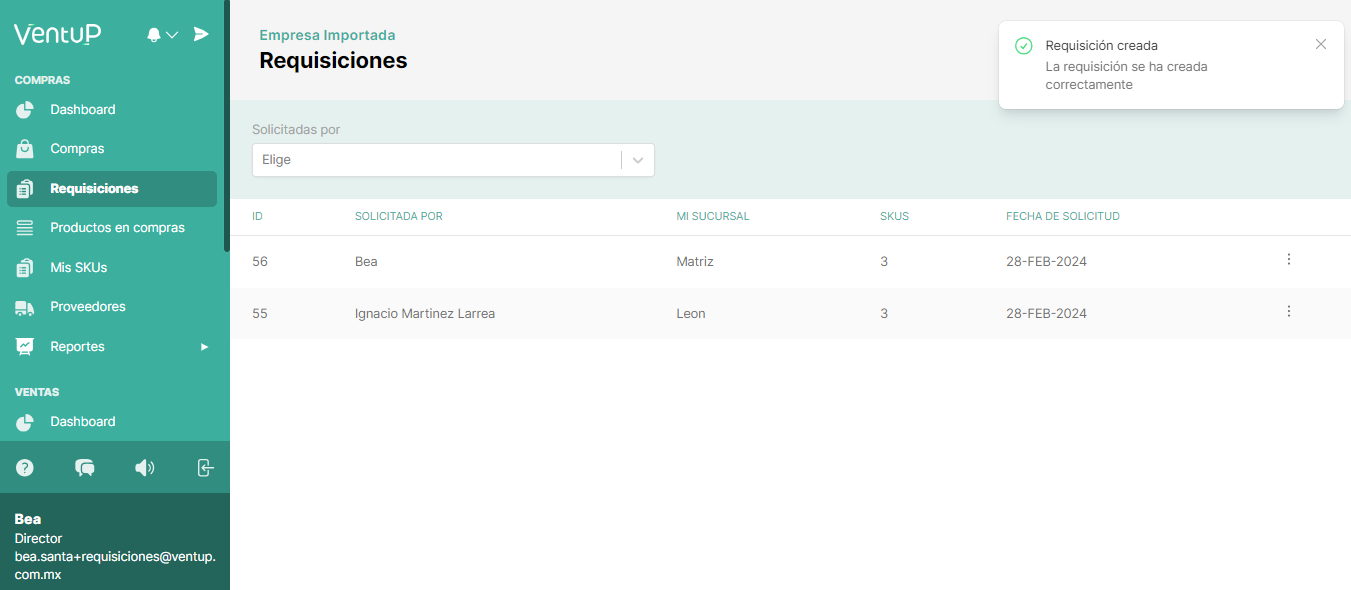Open three-dot menu for requisition 56
1351x590 pixels.
(x=1288, y=260)
